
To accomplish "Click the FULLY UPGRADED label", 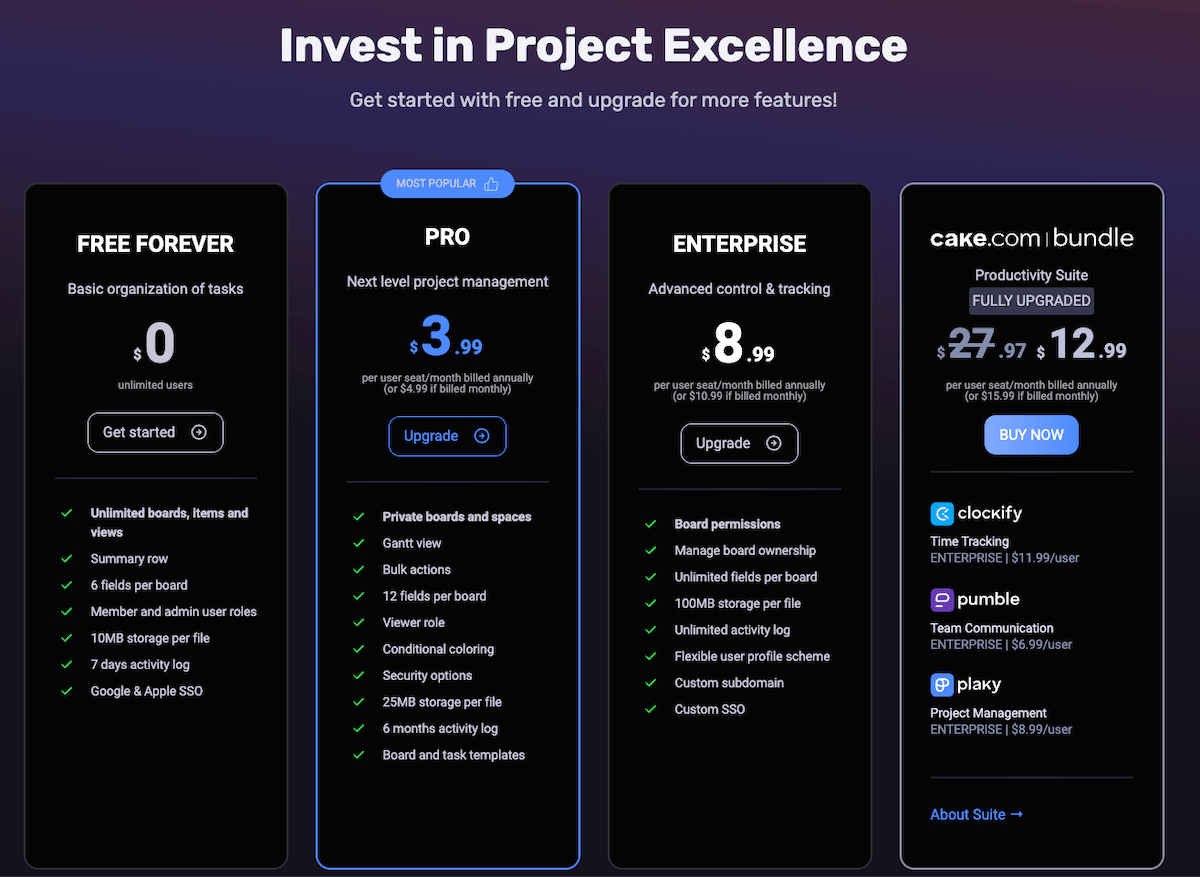I will pyautogui.click(x=1031, y=301).
